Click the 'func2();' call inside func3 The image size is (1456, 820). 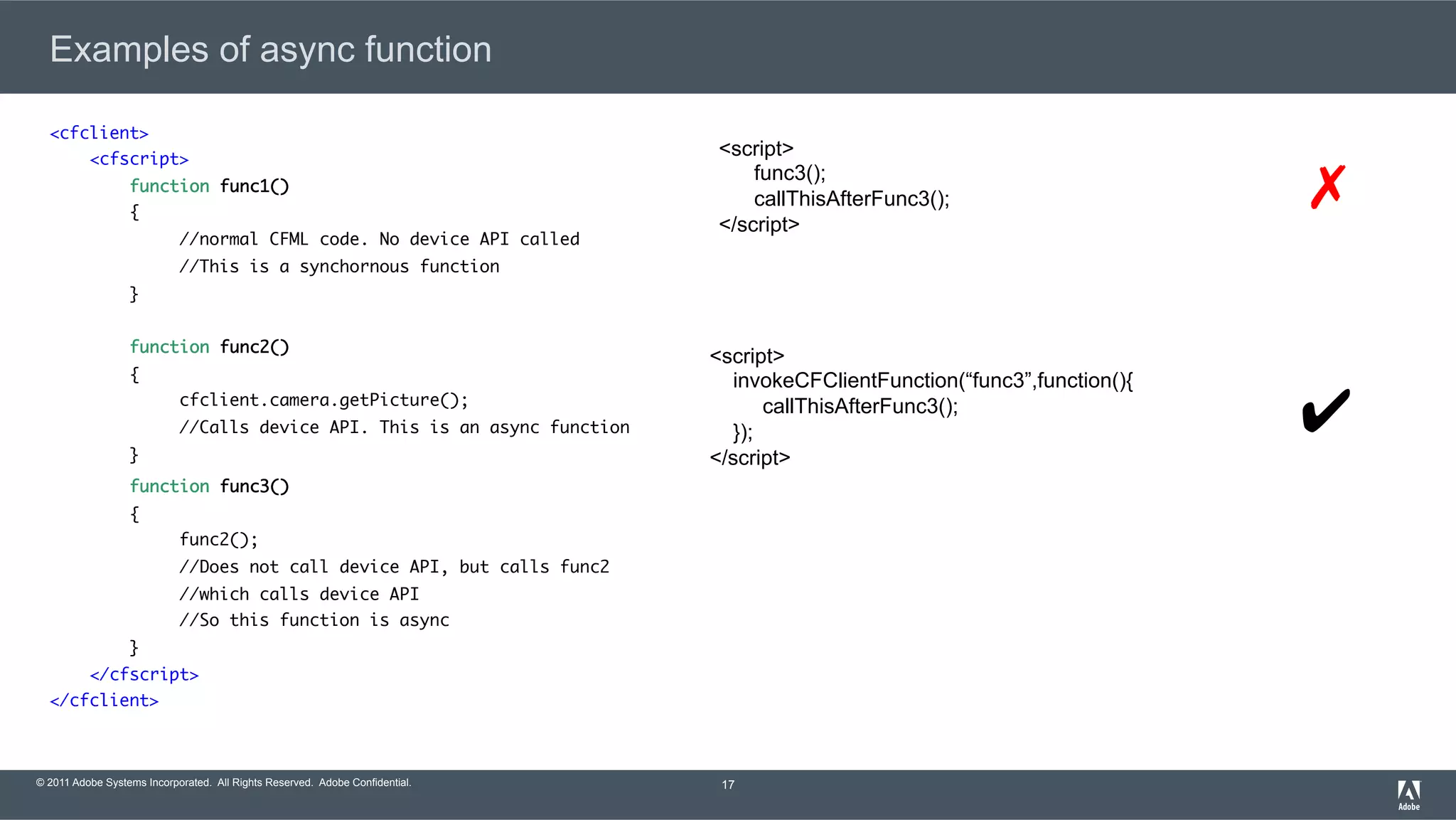(218, 540)
